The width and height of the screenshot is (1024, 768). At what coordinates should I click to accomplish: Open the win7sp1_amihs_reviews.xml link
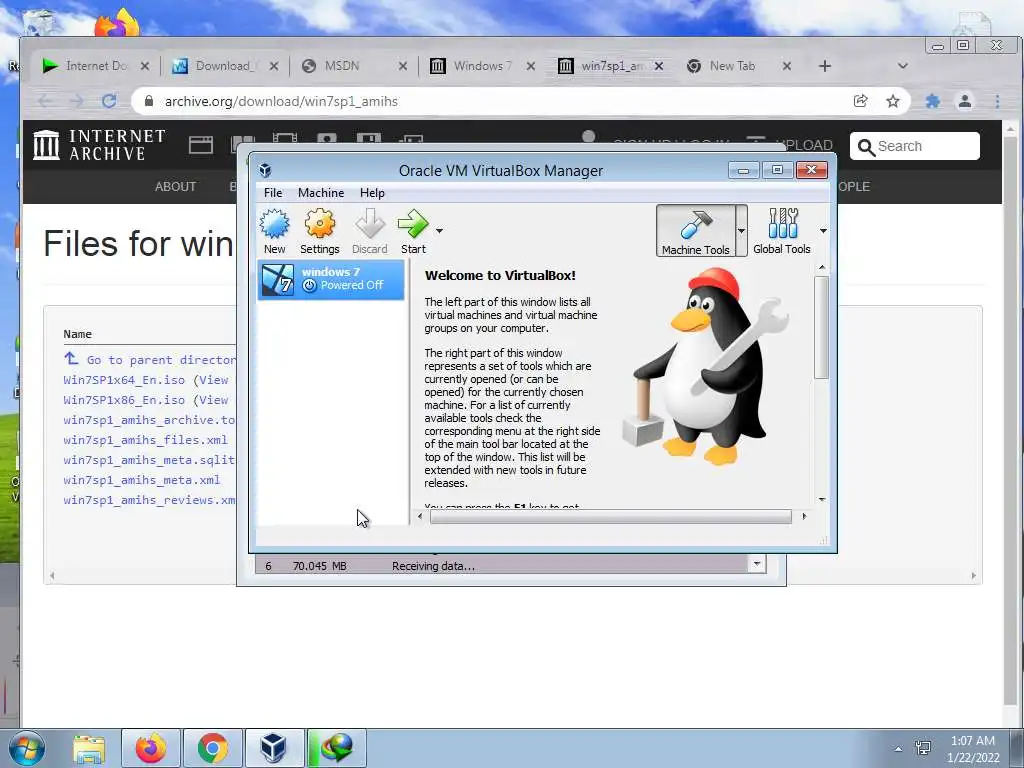coord(150,500)
